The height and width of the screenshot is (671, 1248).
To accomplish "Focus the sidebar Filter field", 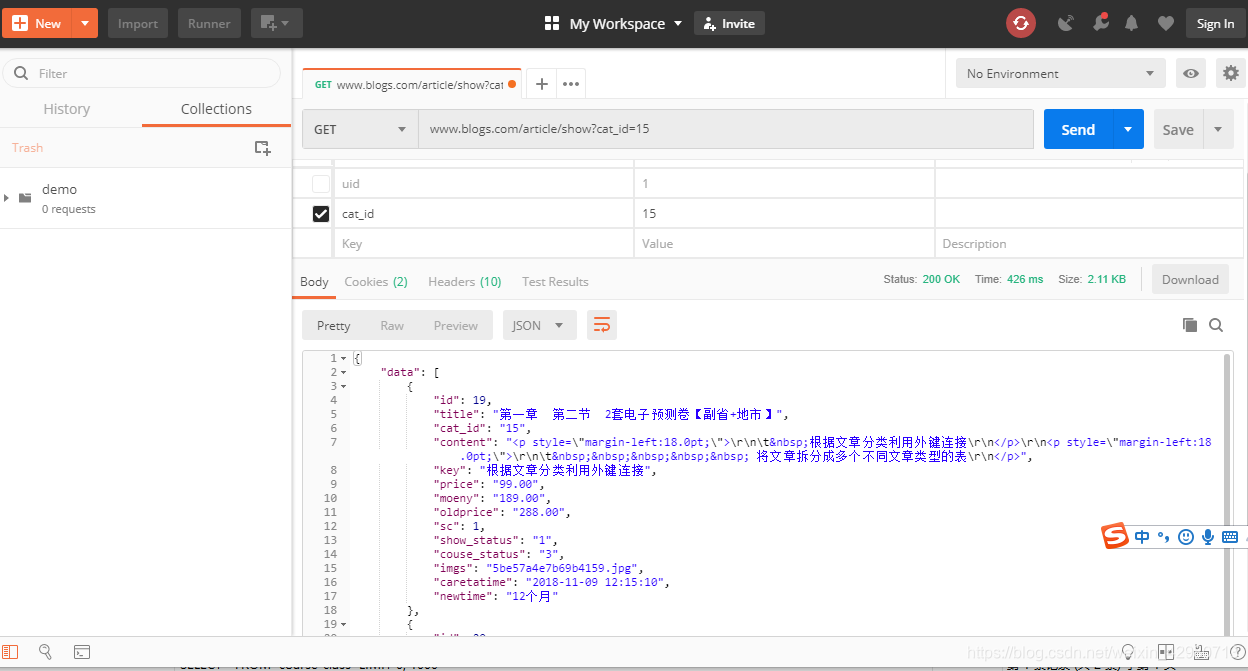I will pyautogui.click(x=142, y=73).
